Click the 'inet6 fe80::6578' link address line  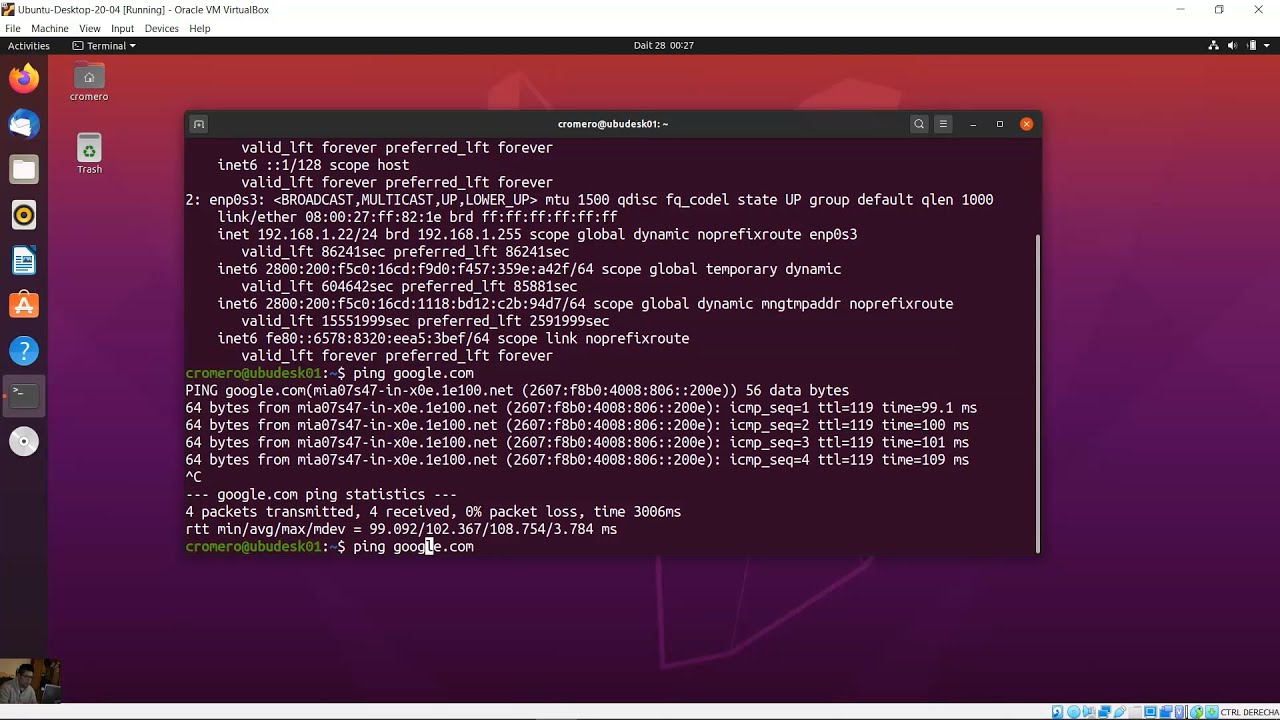pos(453,339)
